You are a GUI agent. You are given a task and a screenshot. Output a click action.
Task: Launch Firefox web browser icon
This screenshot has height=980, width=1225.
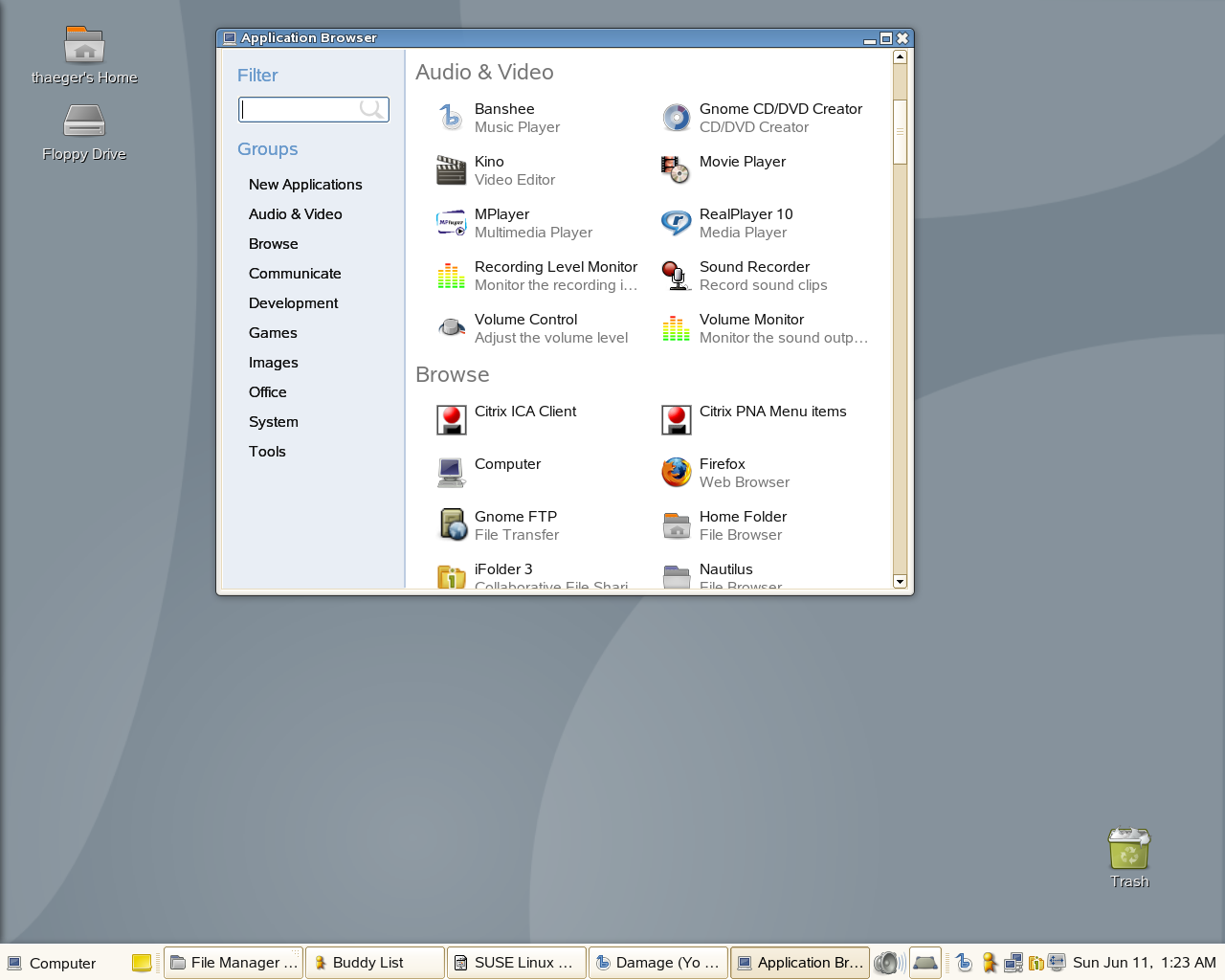[676, 473]
